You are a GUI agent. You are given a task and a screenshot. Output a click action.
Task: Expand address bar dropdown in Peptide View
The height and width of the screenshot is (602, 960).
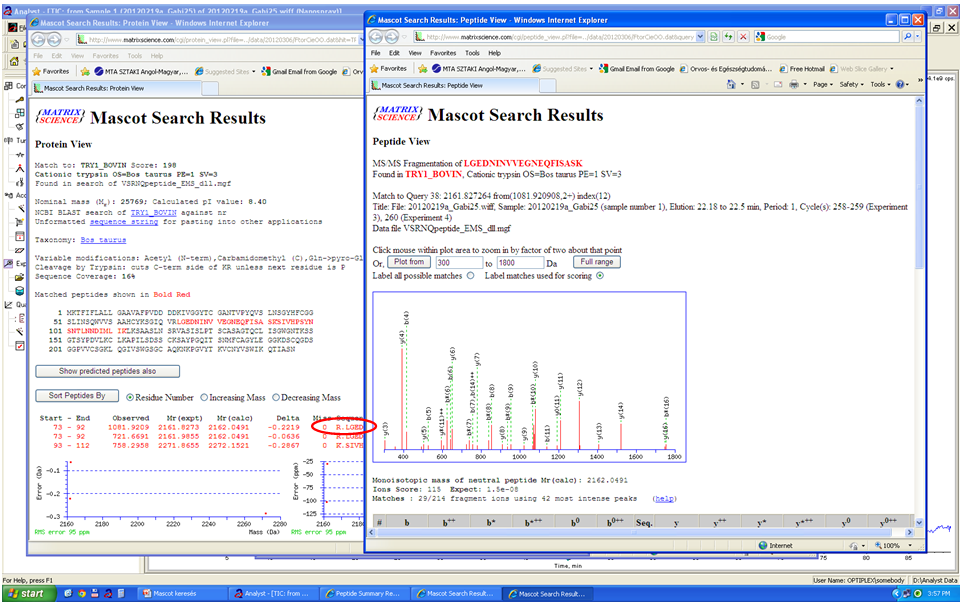click(700, 37)
